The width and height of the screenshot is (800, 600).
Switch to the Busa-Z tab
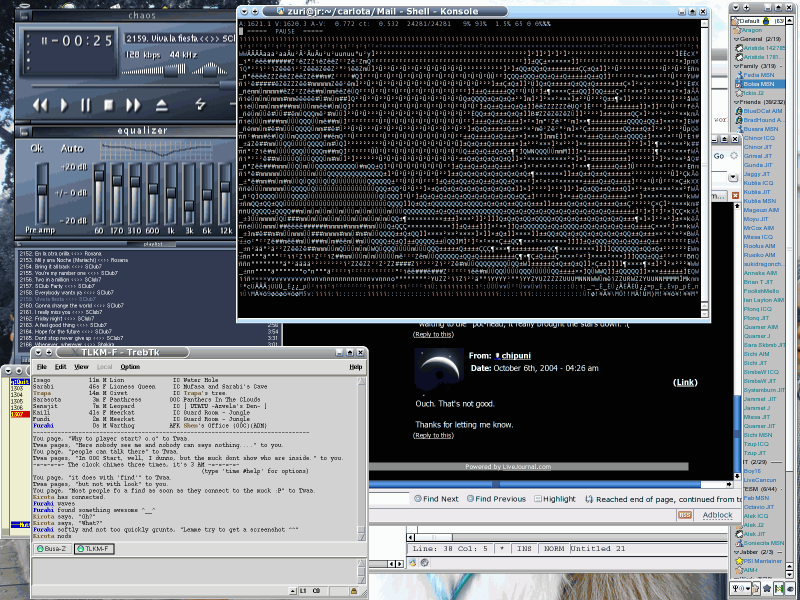click(52, 549)
